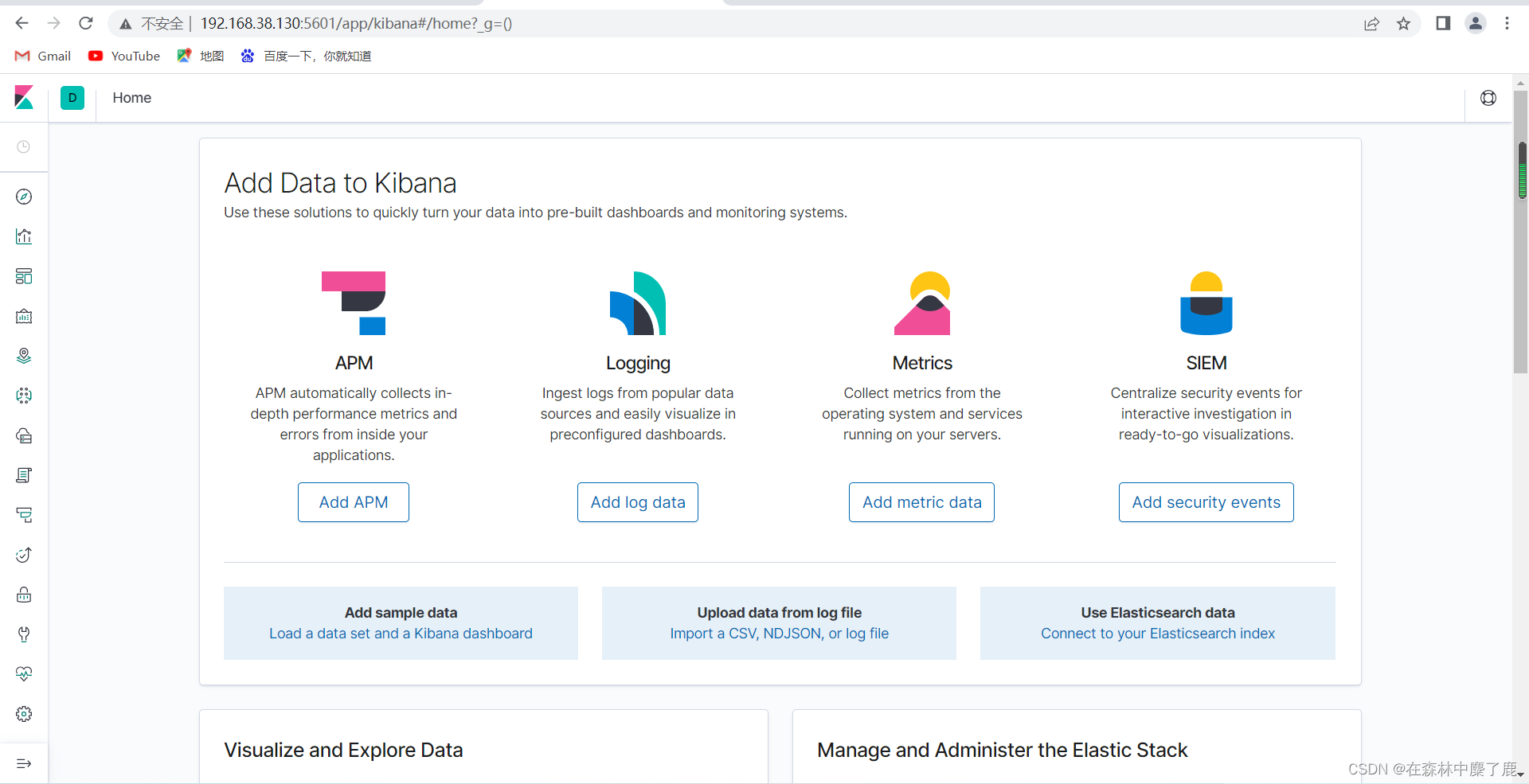The image size is (1529, 784).
Task: Open the 百度一下 bookmark
Action: pos(306,56)
